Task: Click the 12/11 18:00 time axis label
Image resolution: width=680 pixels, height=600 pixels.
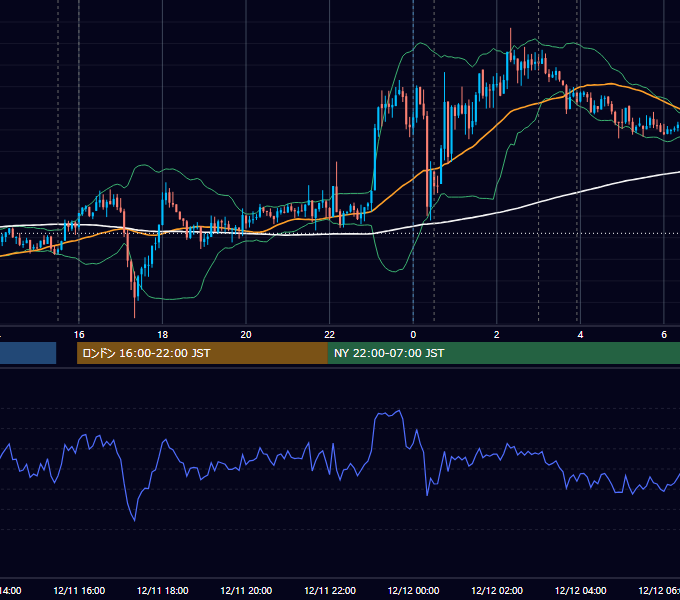Action: click(x=163, y=590)
